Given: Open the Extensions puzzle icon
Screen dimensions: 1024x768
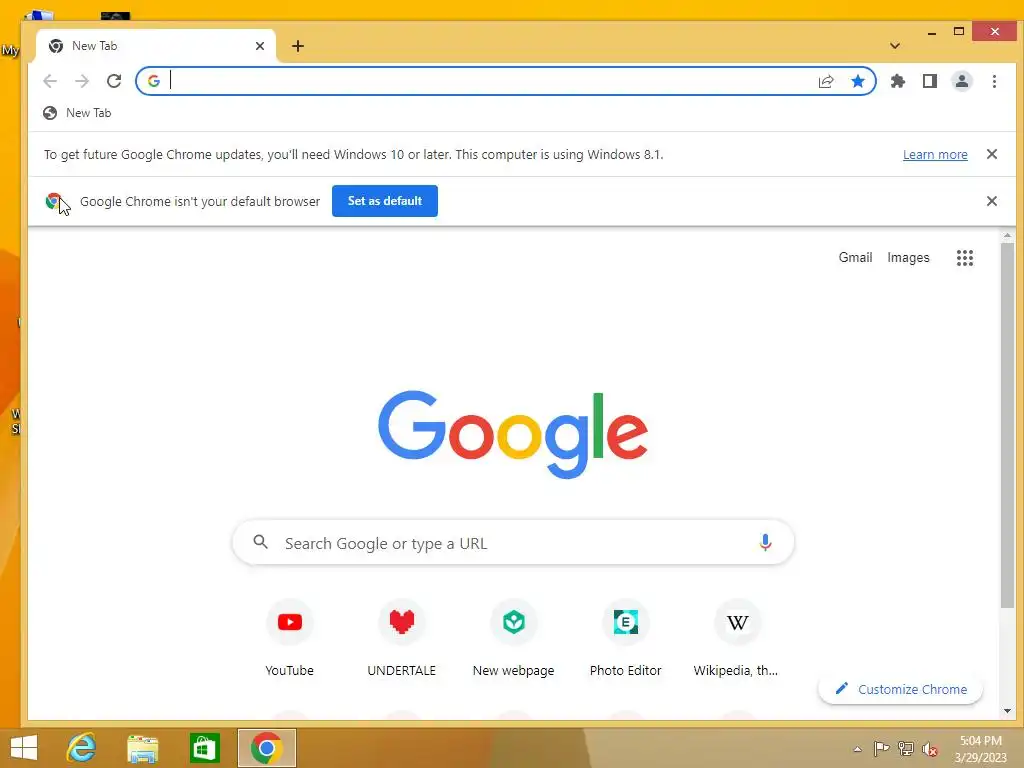Looking at the screenshot, I should pyautogui.click(x=898, y=81).
